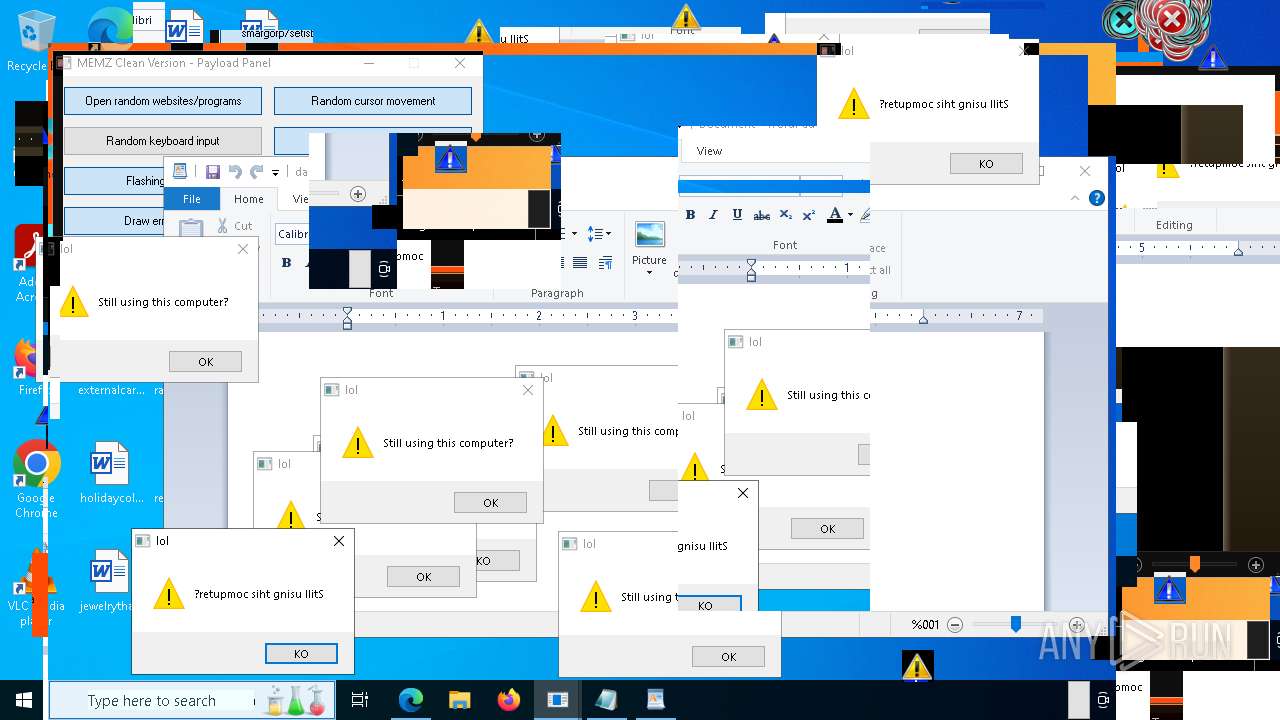This screenshot has width=1280, height=720.
Task: Insert a Picture using the ribbon icon
Action: click(649, 236)
